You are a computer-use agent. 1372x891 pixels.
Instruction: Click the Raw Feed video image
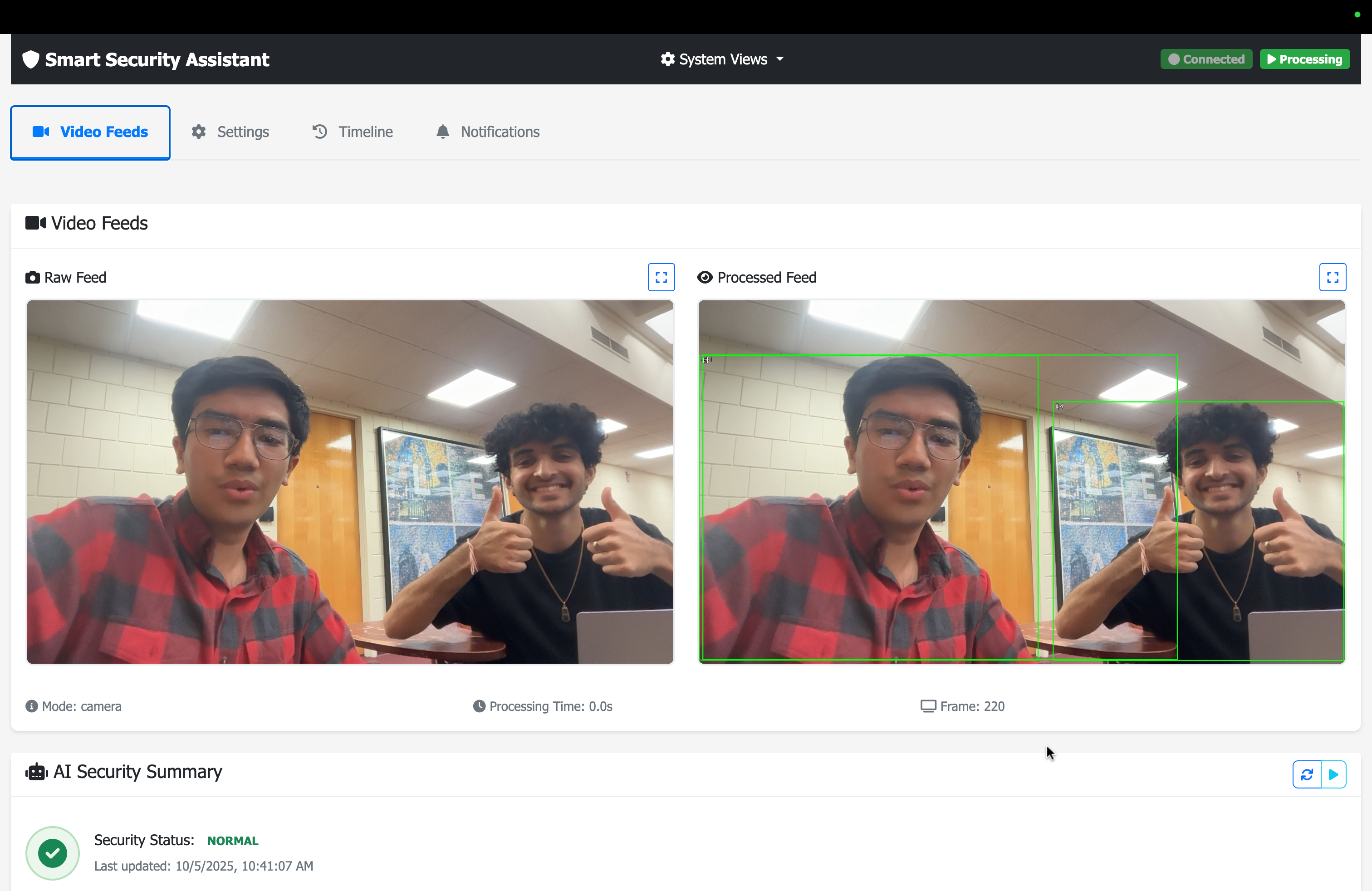[350, 482]
